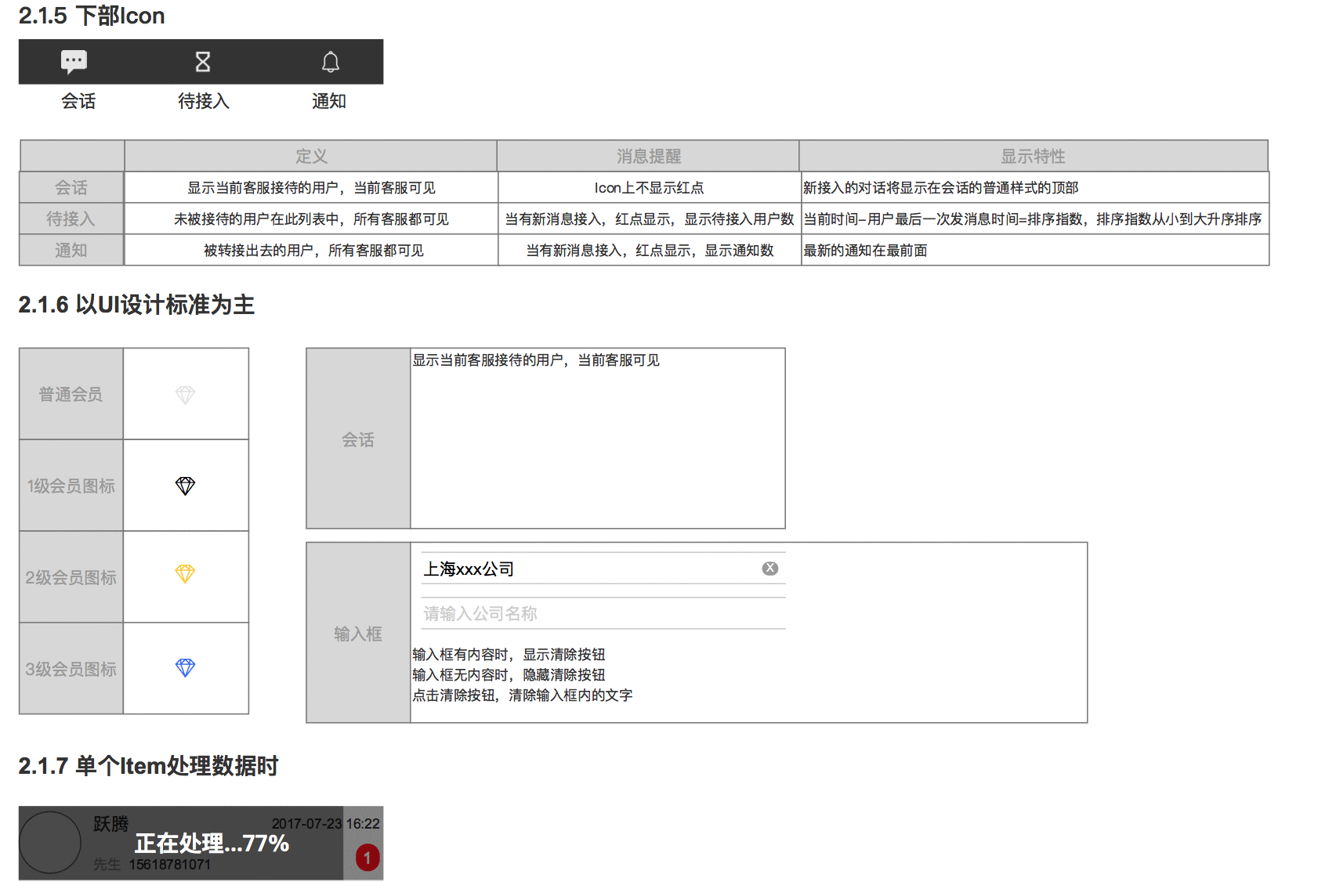Click the 正在处理...77% progress text
Viewport: 1318px width, 896px height.
(212, 844)
